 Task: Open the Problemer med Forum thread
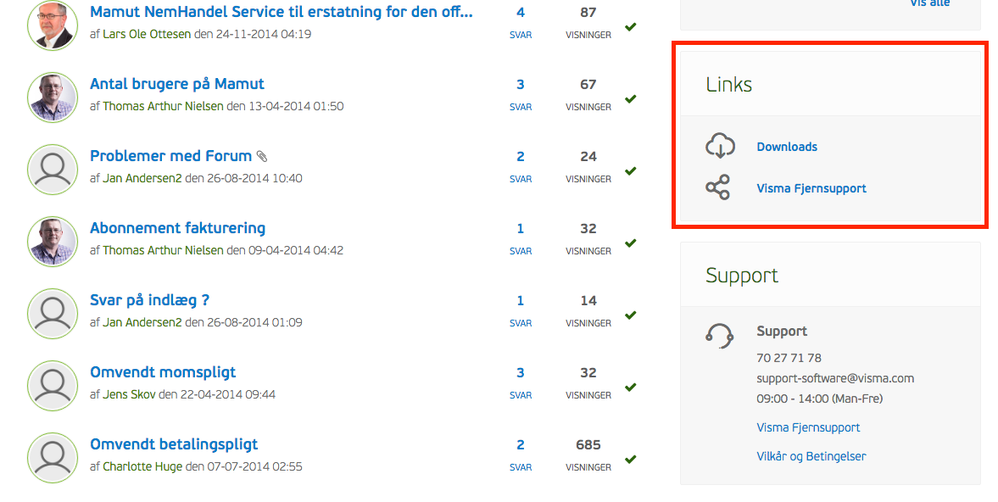pos(171,156)
